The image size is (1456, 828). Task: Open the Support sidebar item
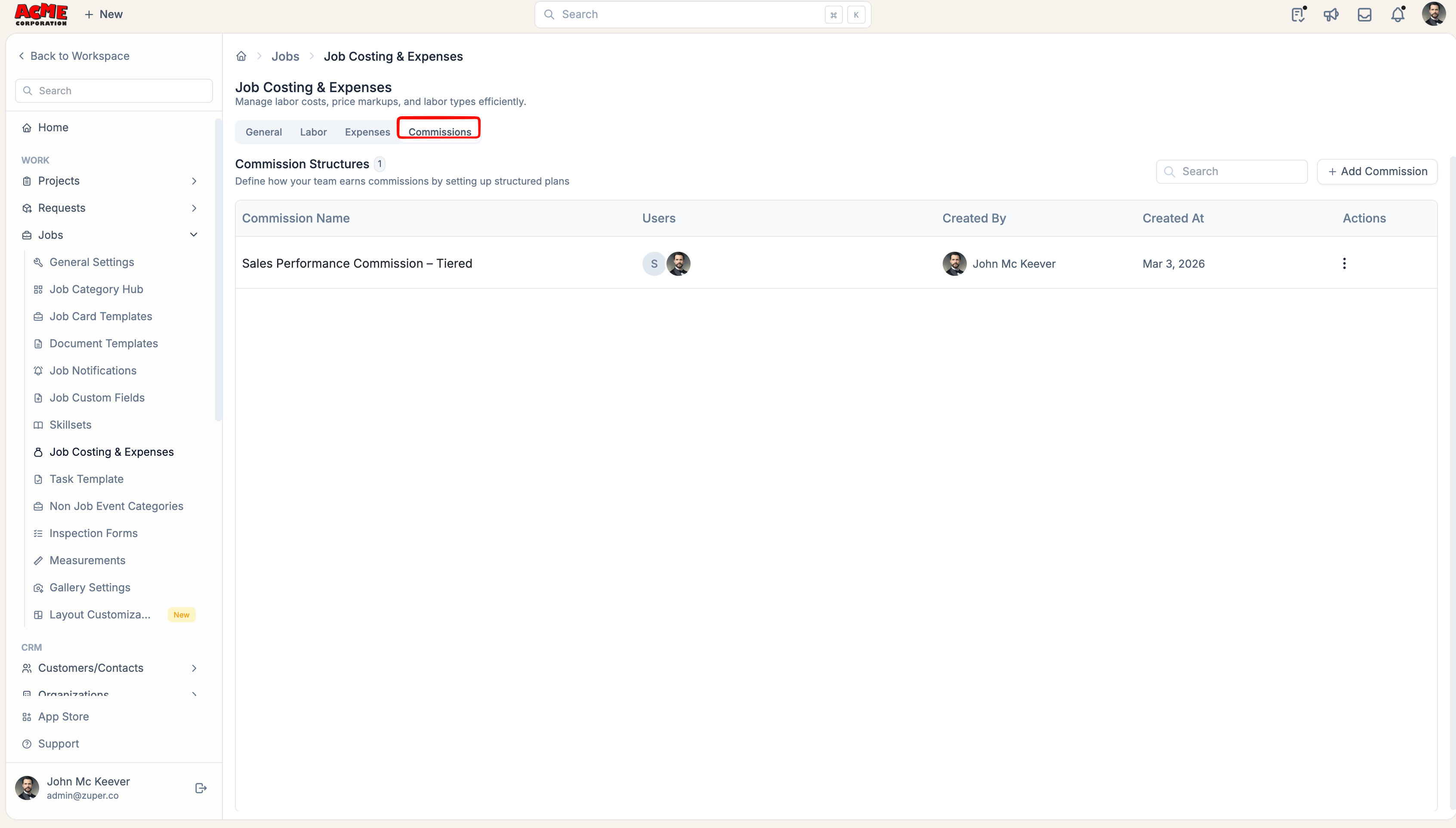pos(58,744)
